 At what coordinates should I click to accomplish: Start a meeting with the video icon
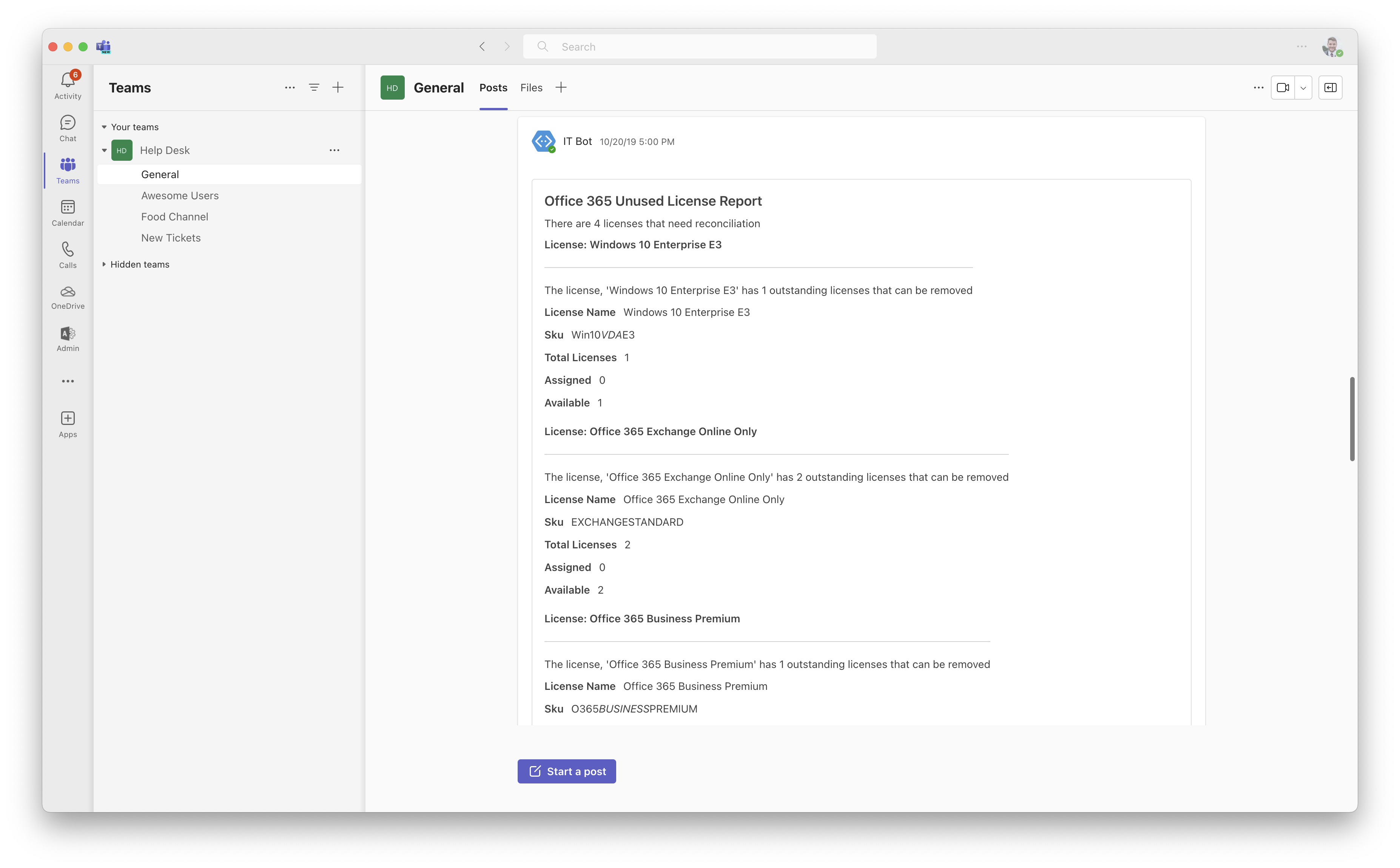coord(1283,88)
